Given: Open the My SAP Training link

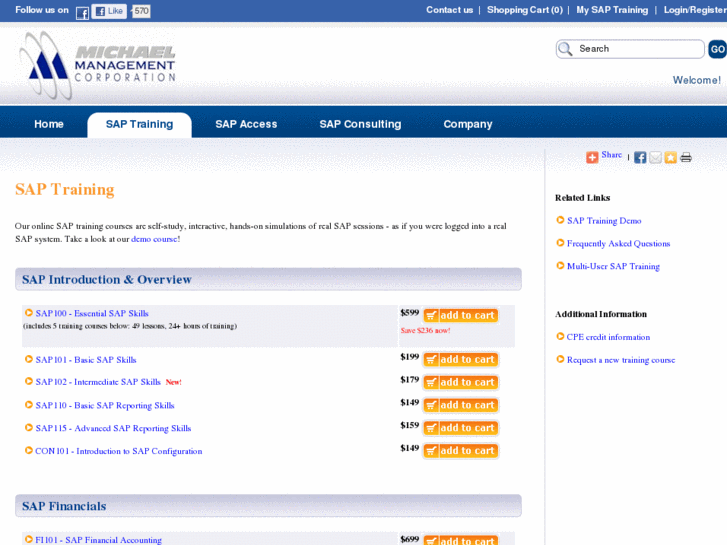Looking at the screenshot, I should 612,10.
